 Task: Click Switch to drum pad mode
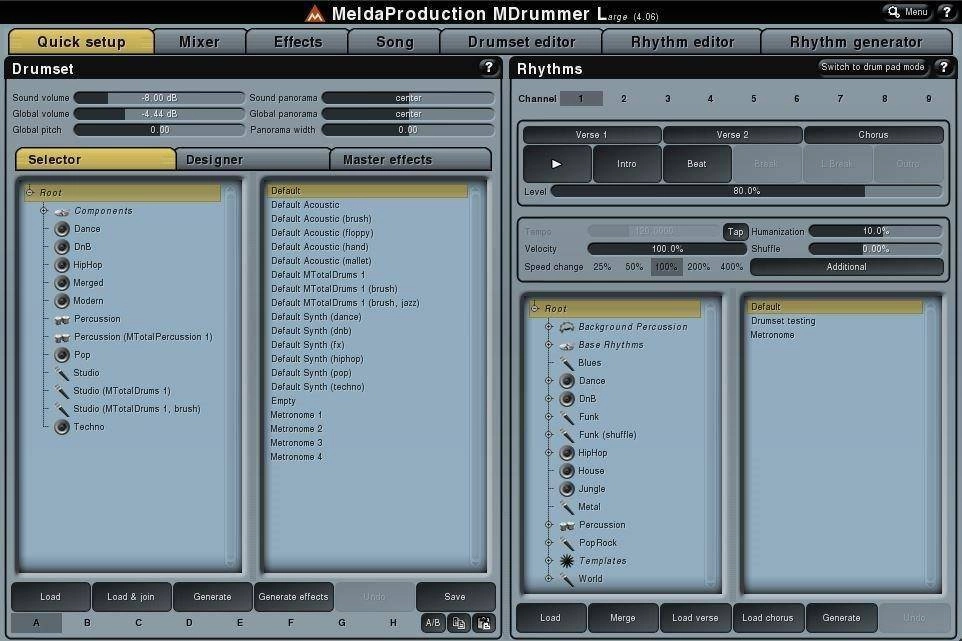(x=872, y=67)
